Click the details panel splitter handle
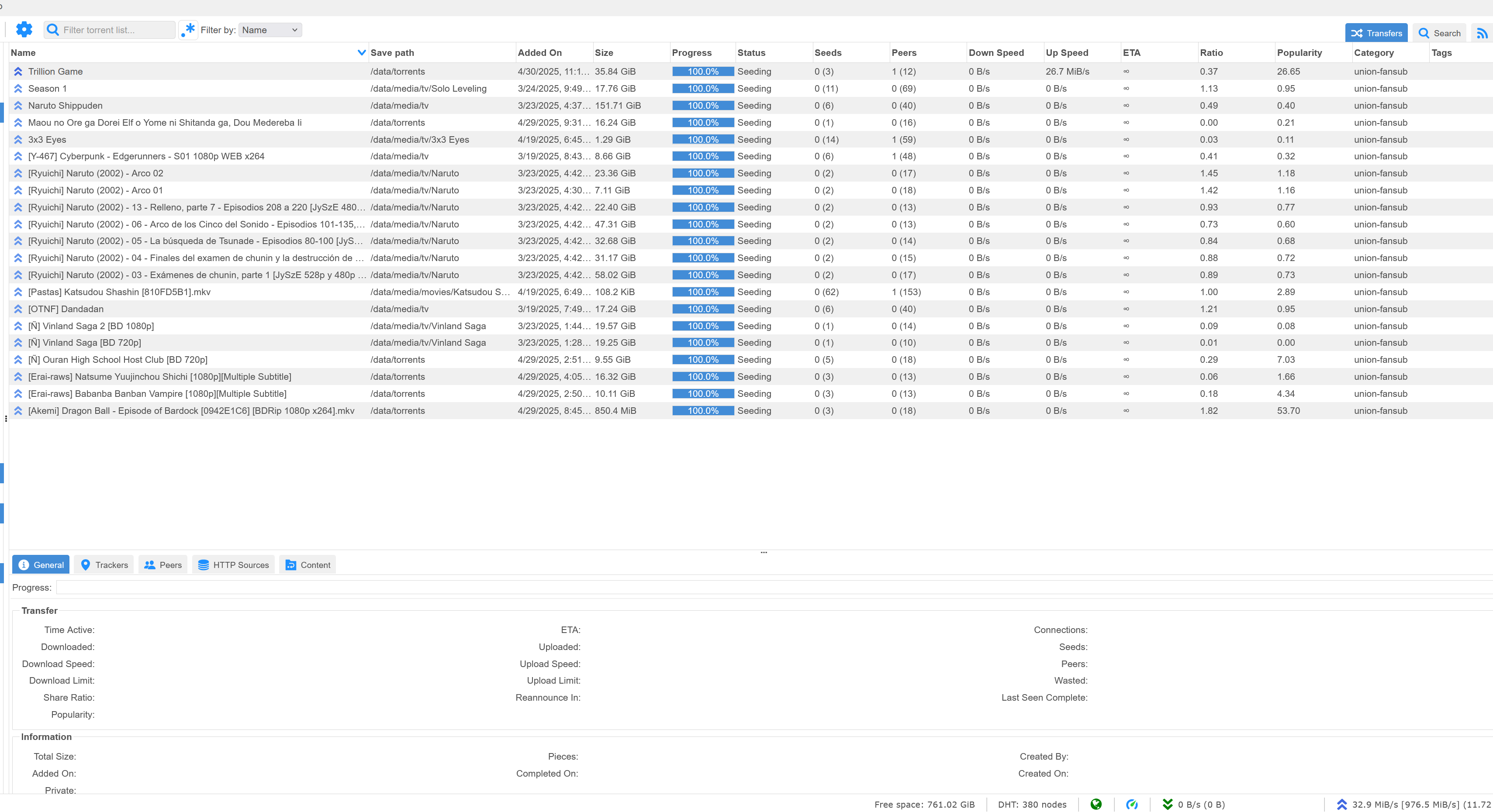This screenshot has height=812, width=1493. [764, 553]
